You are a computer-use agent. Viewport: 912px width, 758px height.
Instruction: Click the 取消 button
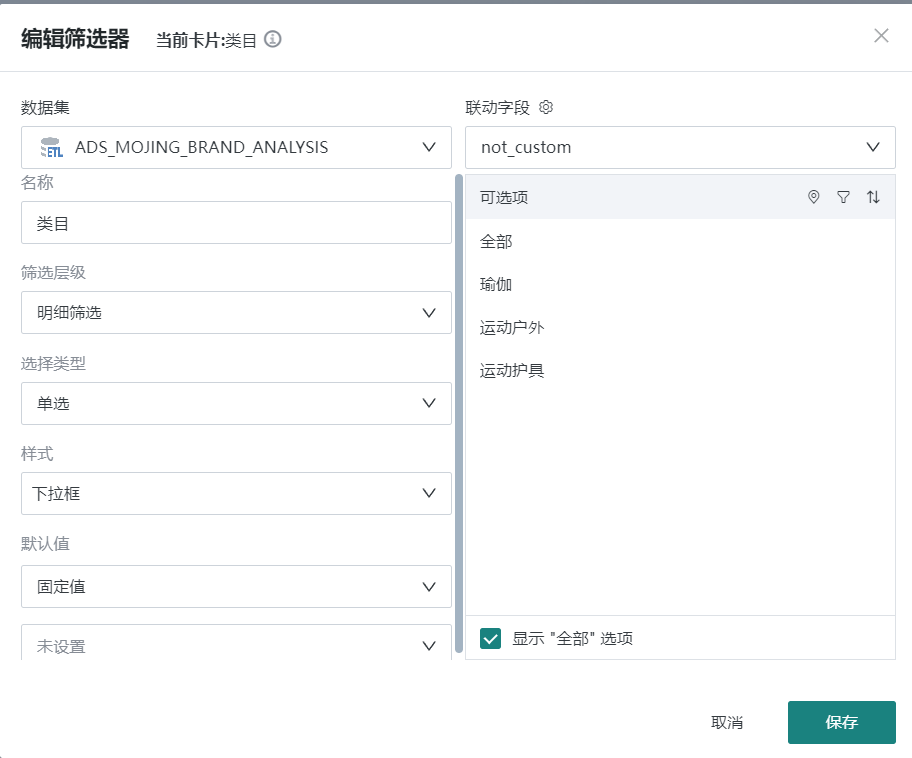pos(727,722)
